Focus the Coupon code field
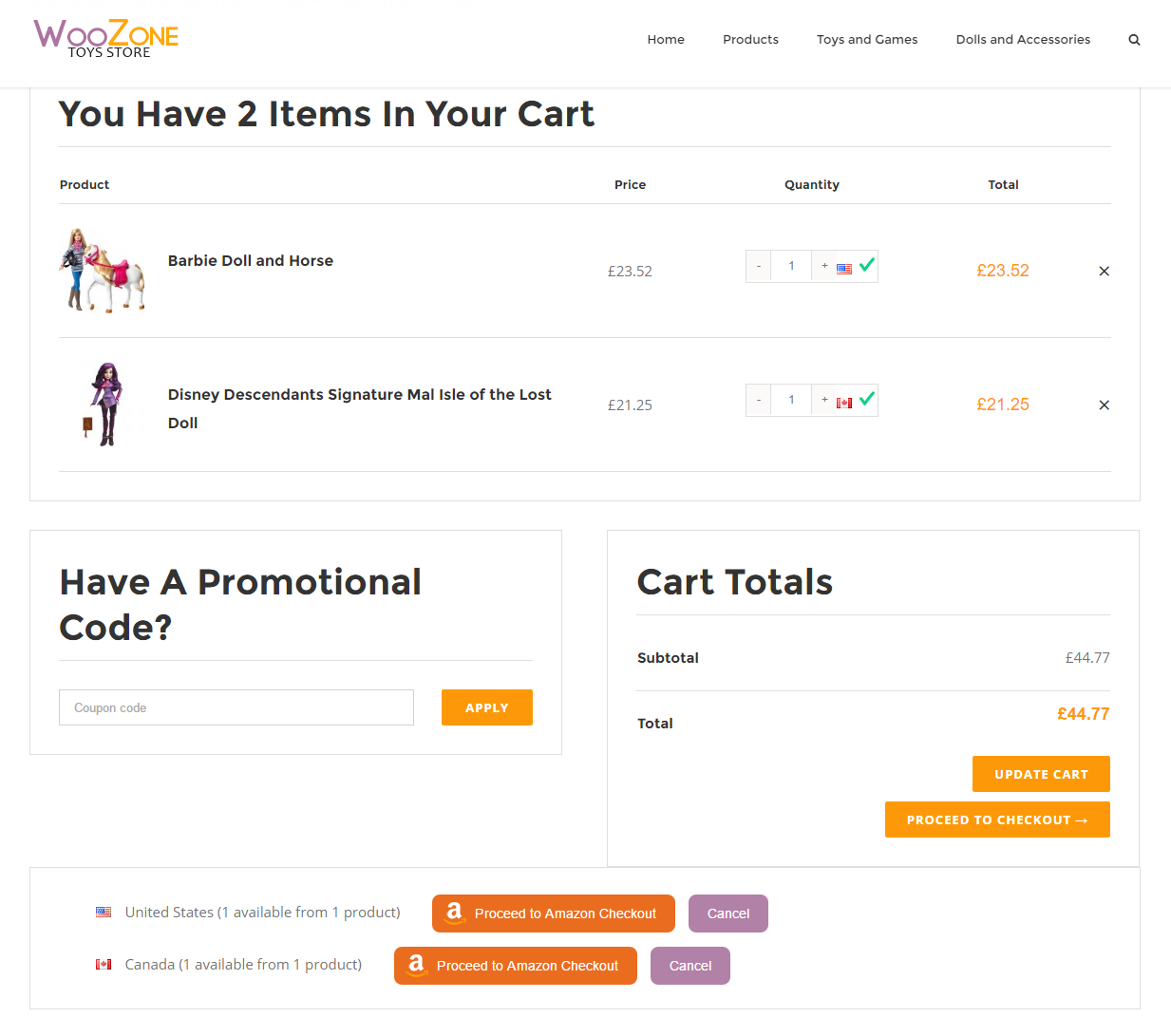The height and width of the screenshot is (1036, 1171). [236, 707]
